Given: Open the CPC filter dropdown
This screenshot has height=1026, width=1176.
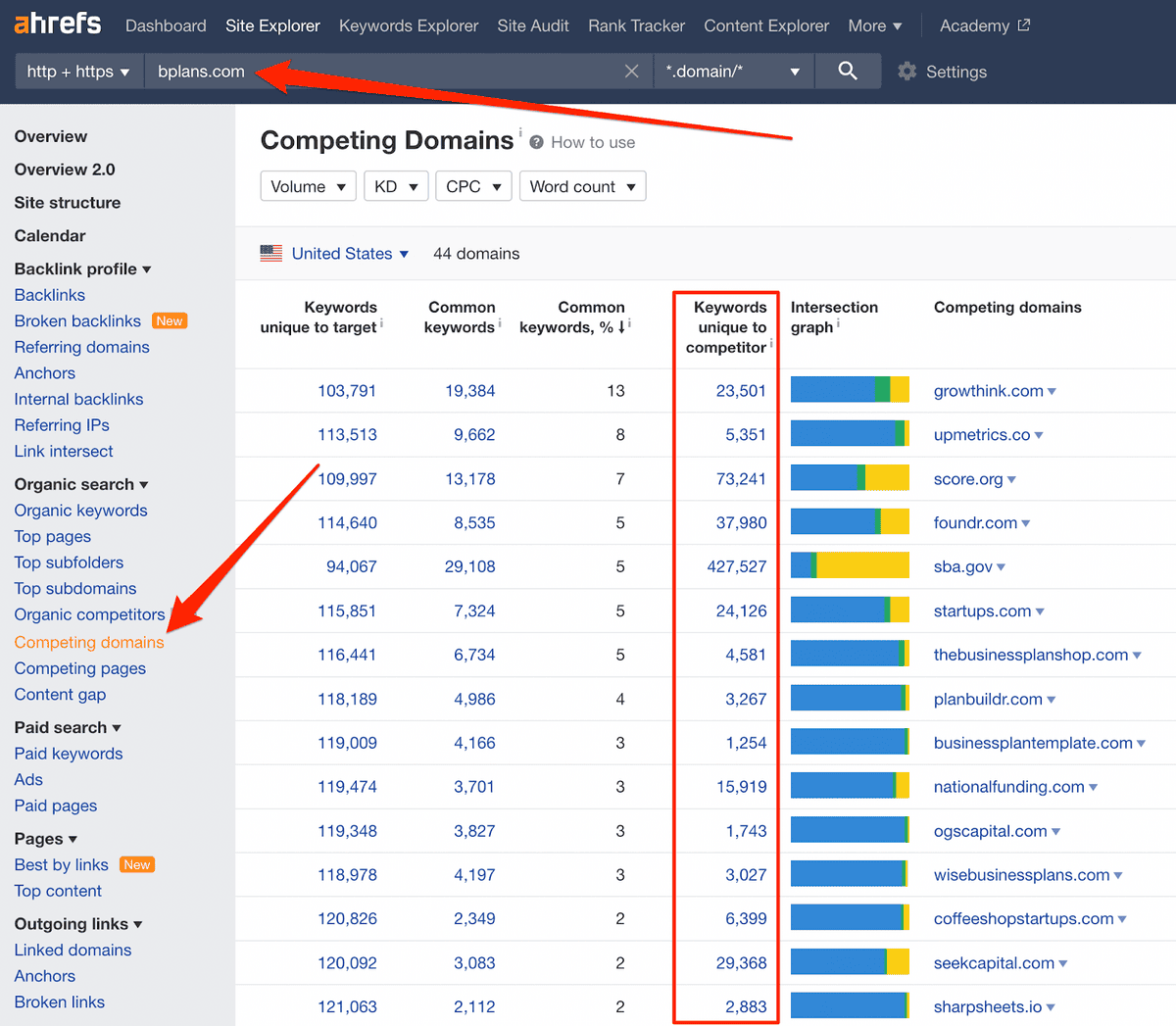Looking at the screenshot, I should (474, 186).
